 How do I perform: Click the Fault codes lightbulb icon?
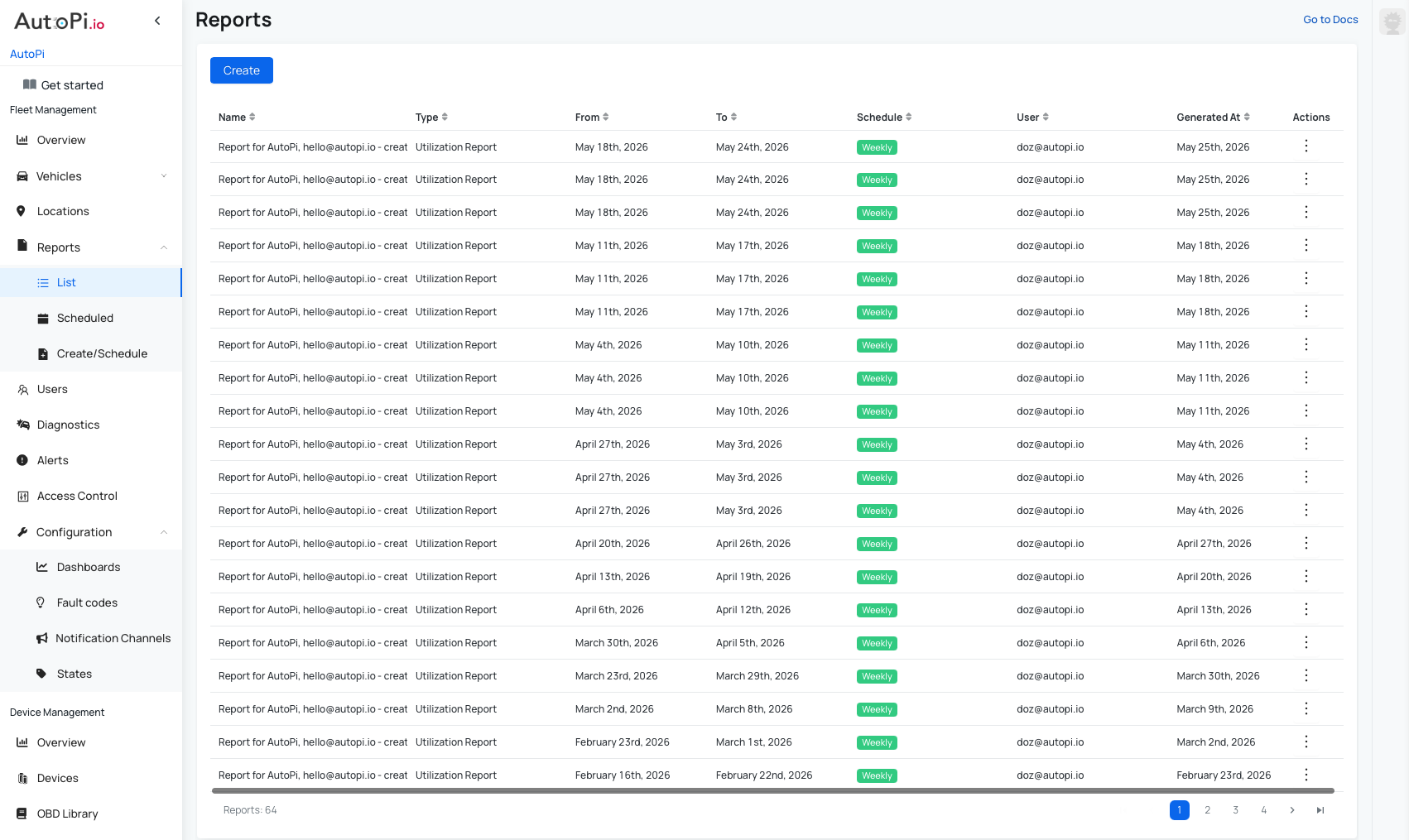(x=41, y=602)
